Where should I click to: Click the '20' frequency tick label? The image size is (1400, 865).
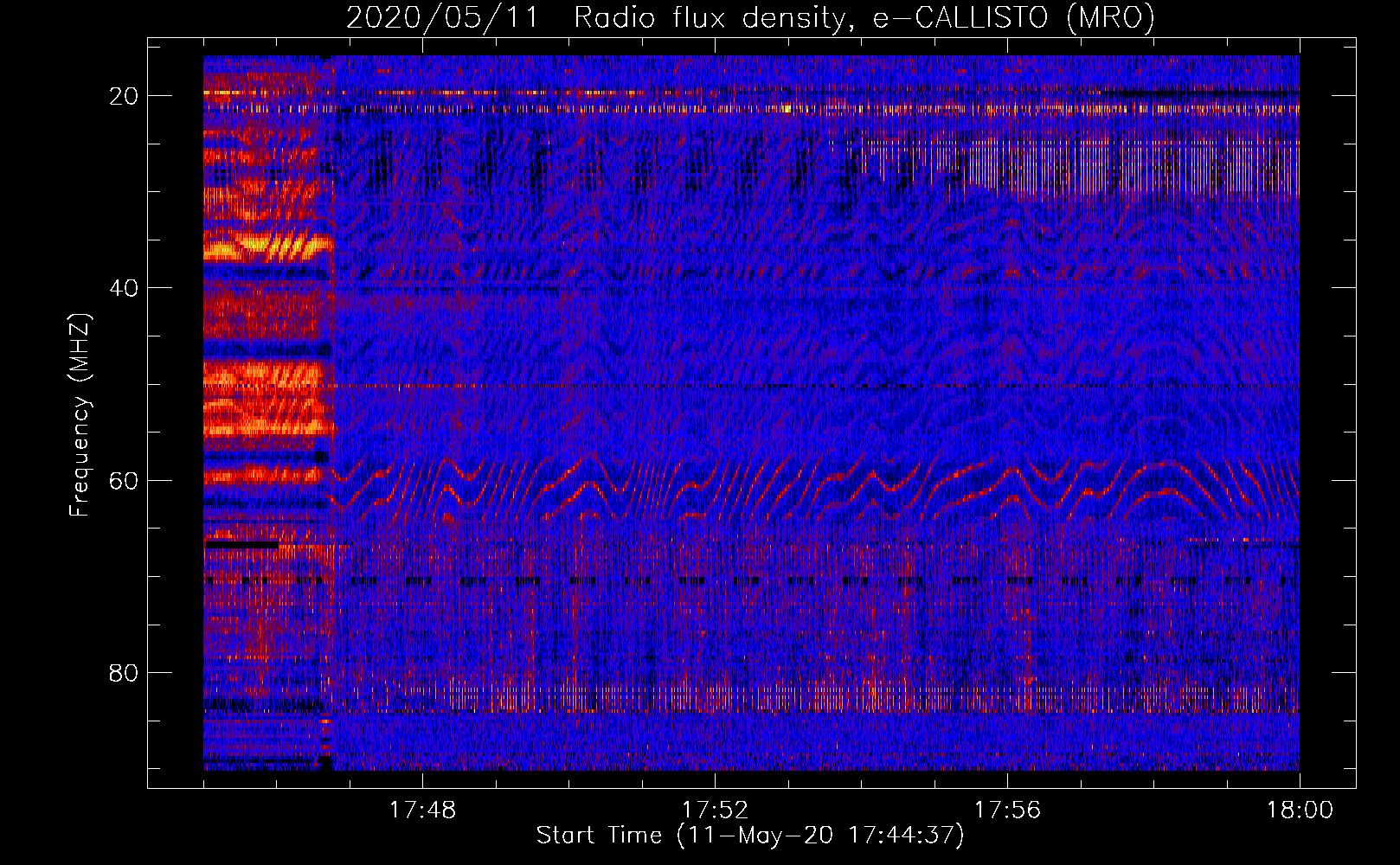(x=124, y=96)
